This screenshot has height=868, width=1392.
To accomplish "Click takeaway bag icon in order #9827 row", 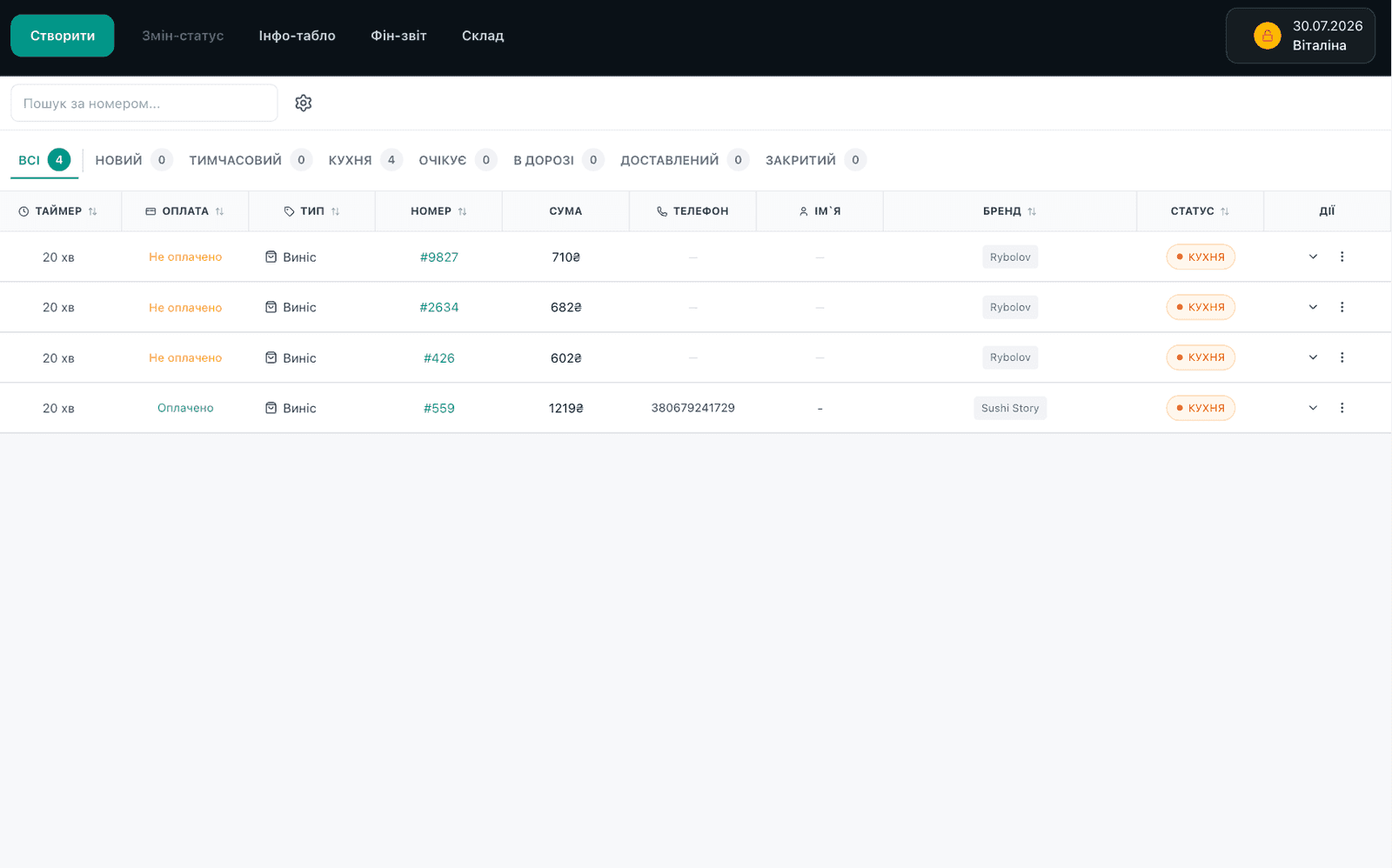I will 271,257.
